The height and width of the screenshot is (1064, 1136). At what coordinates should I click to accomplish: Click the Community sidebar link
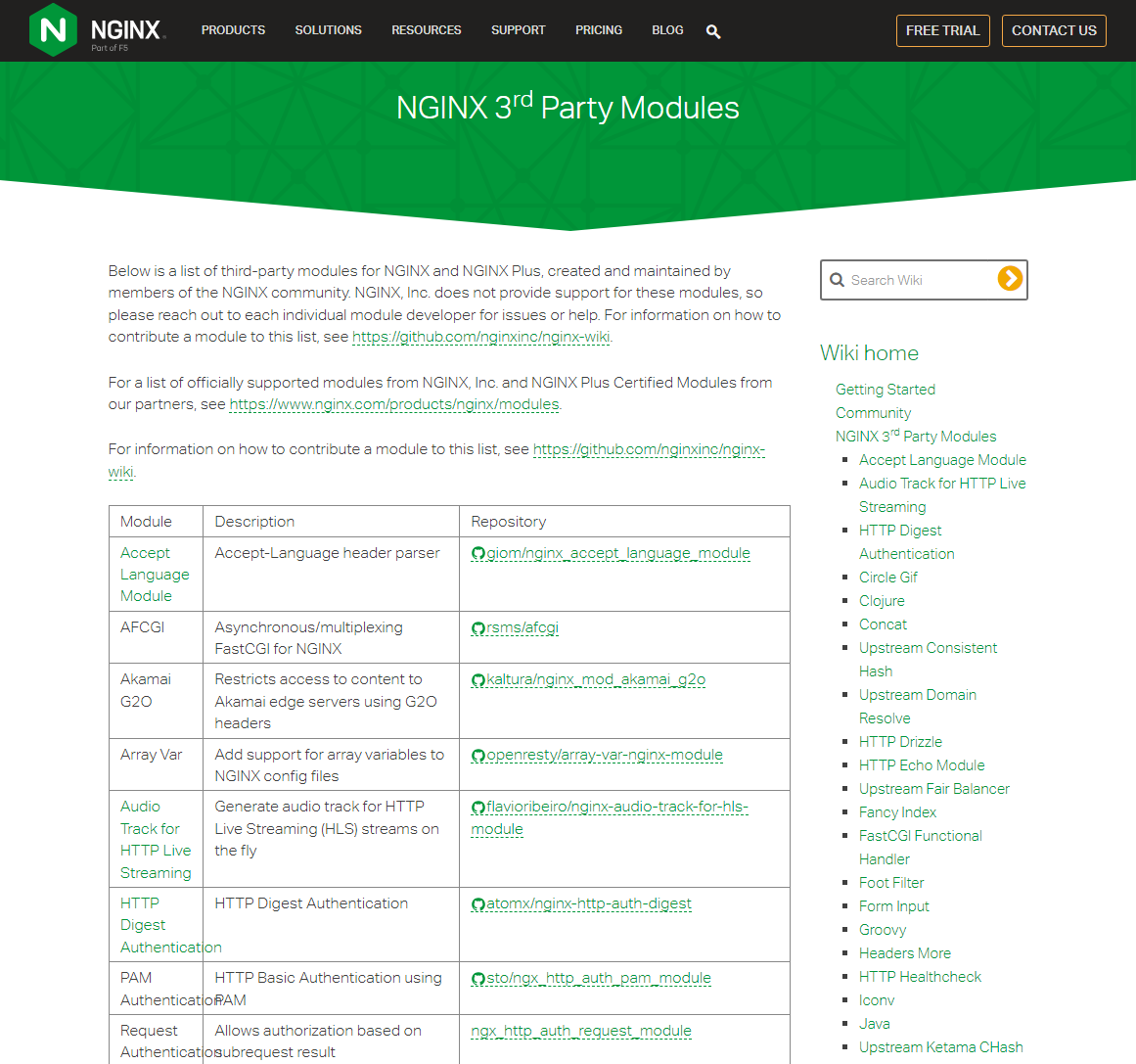coord(873,412)
